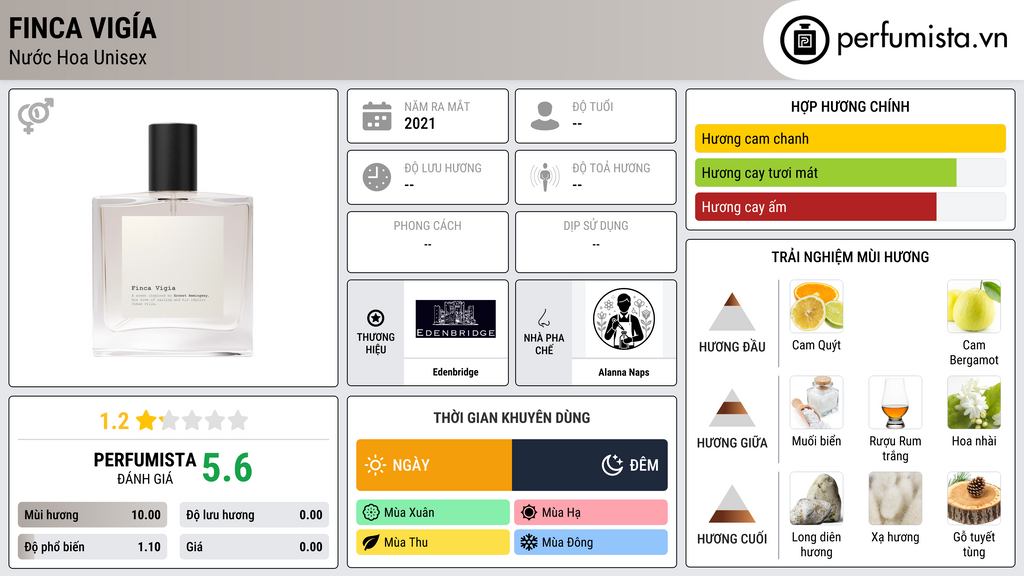Open the Hoa nhài note image

[x=974, y=402]
